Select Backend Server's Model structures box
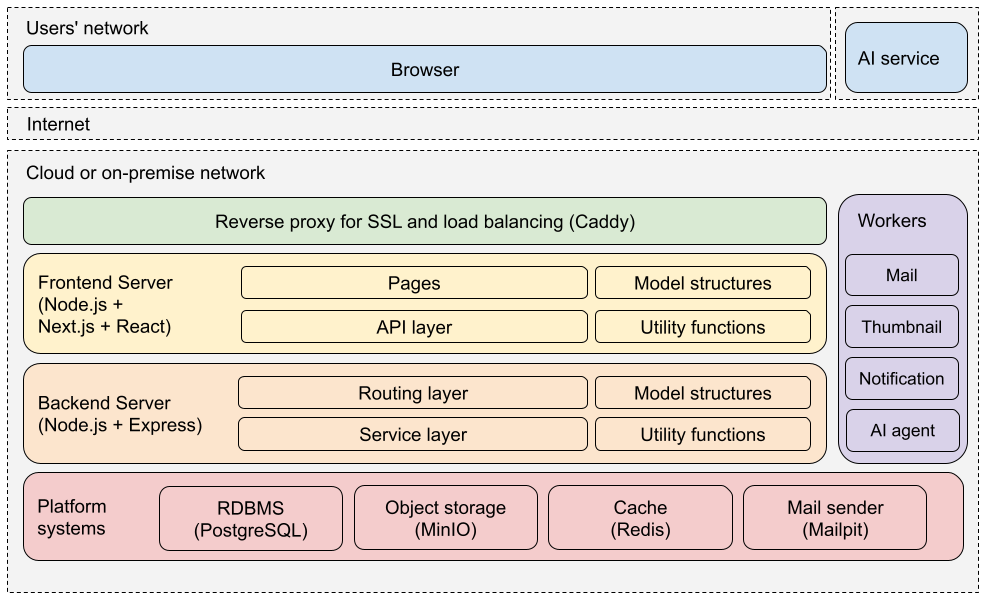Viewport: 984px width, 601px height. click(x=702, y=393)
